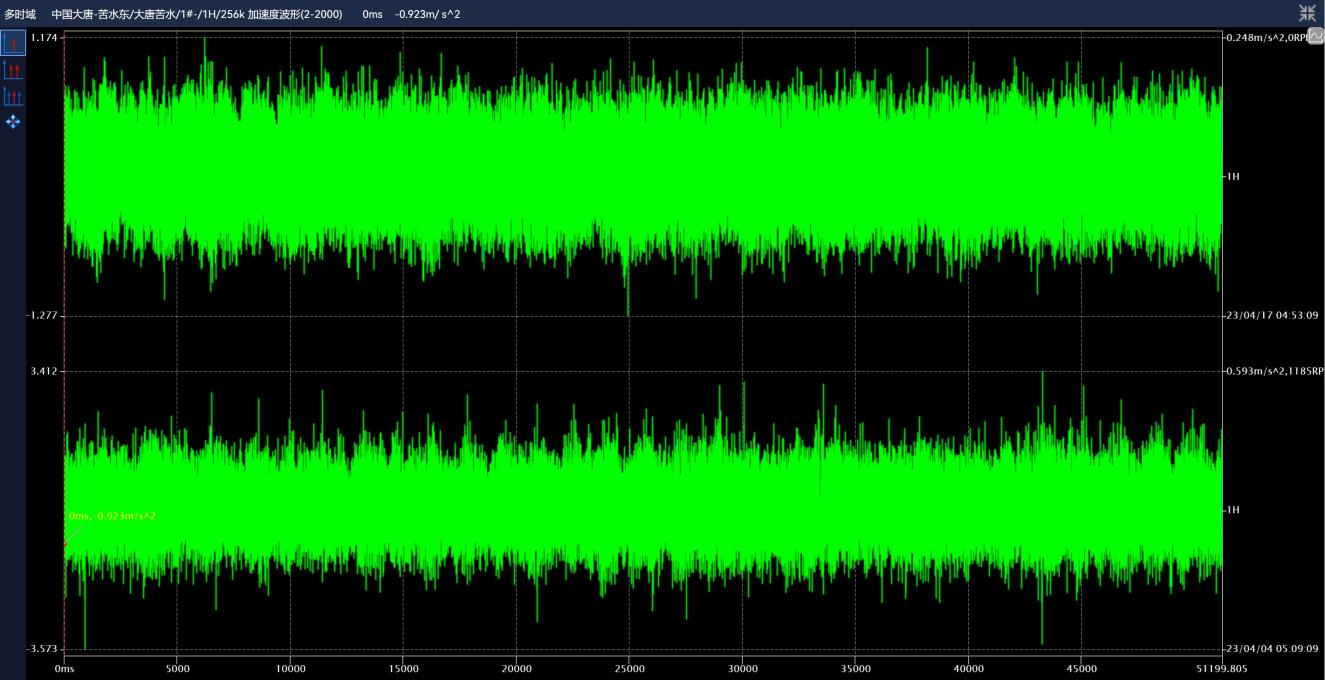The width and height of the screenshot is (1325, 680).
Task: Click the upper chart 1H channel label
Action: 1232,176
